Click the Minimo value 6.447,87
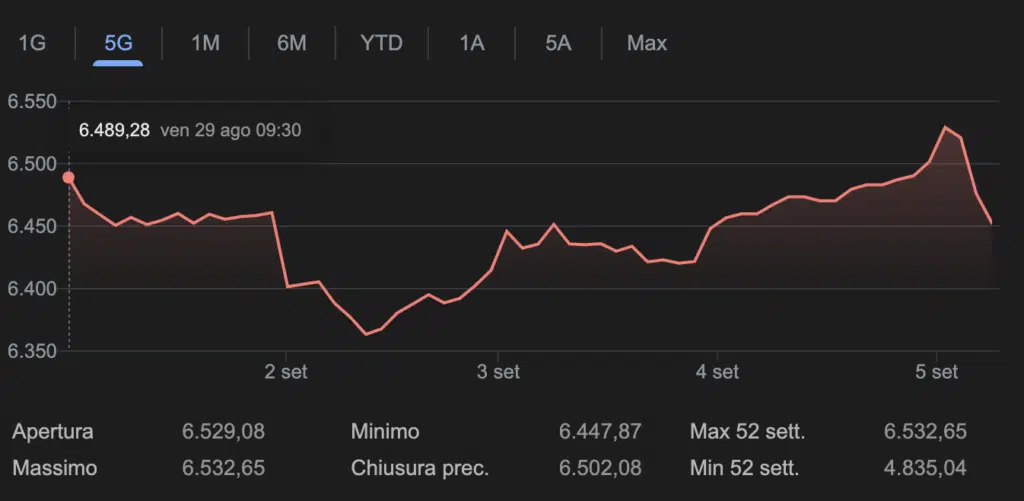The width and height of the screenshot is (1024, 501). (599, 432)
